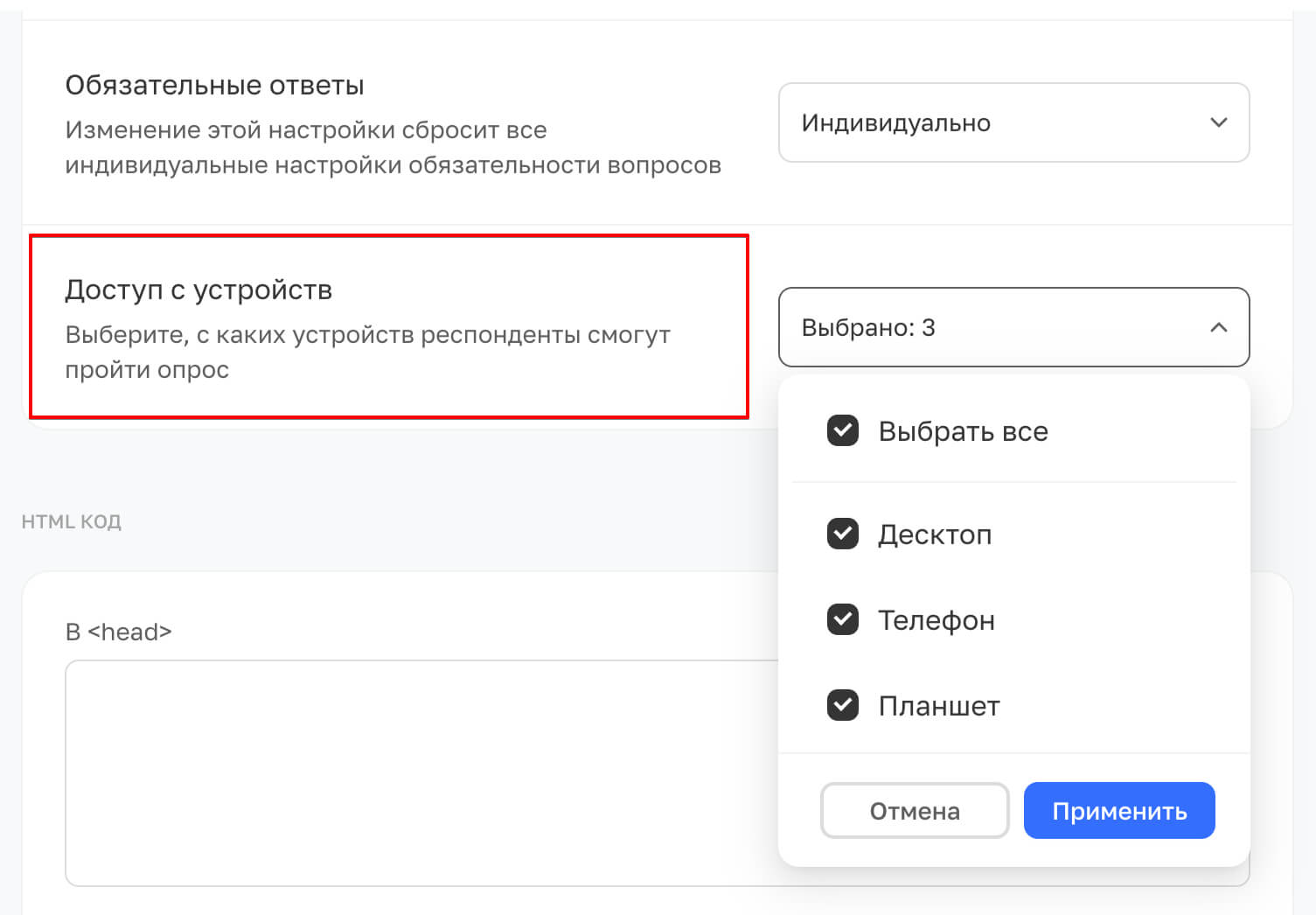Open the Индивидуально dropdown for mandatory answers

(x=1013, y=122)
